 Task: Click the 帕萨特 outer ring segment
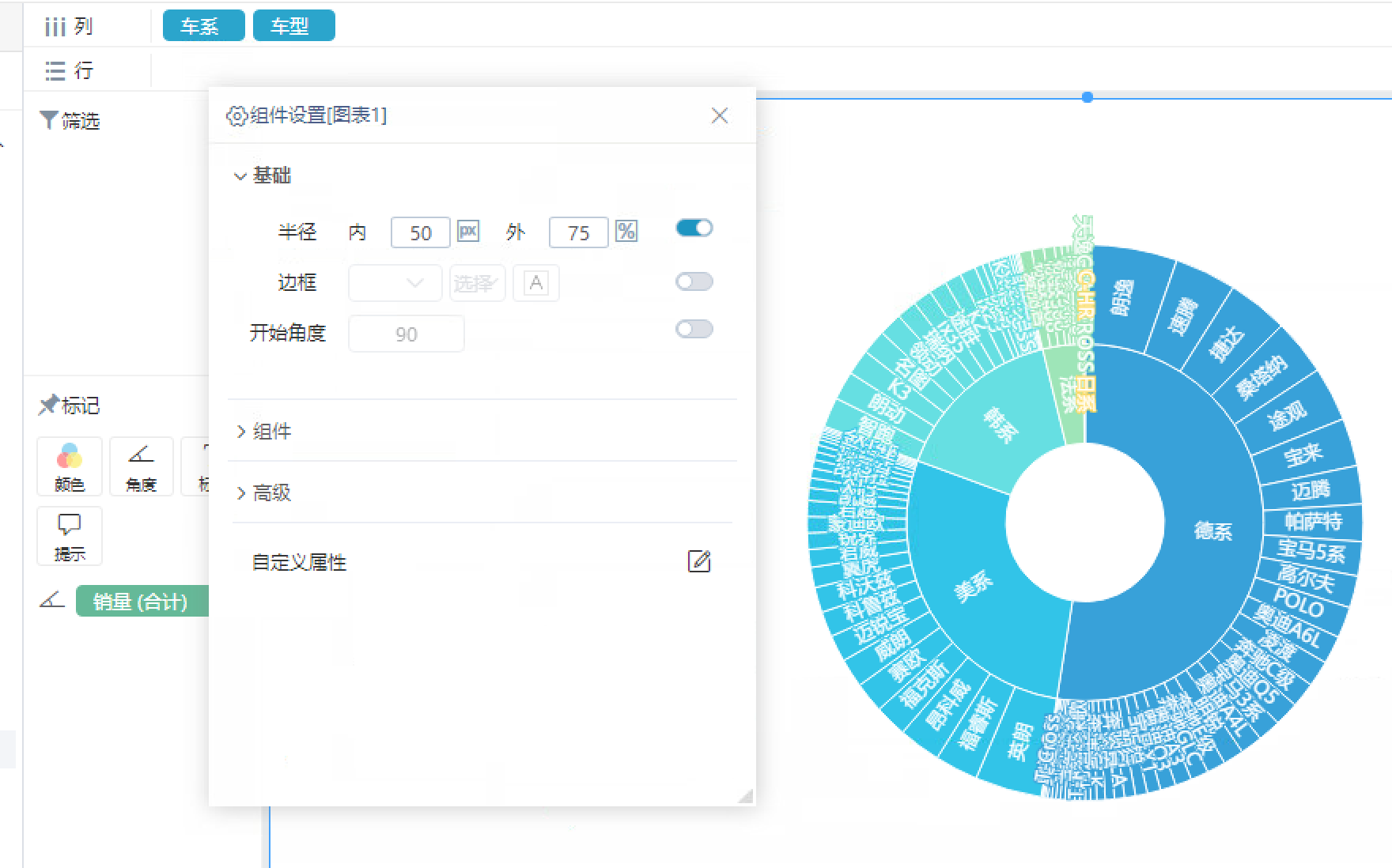(1313, 522)
